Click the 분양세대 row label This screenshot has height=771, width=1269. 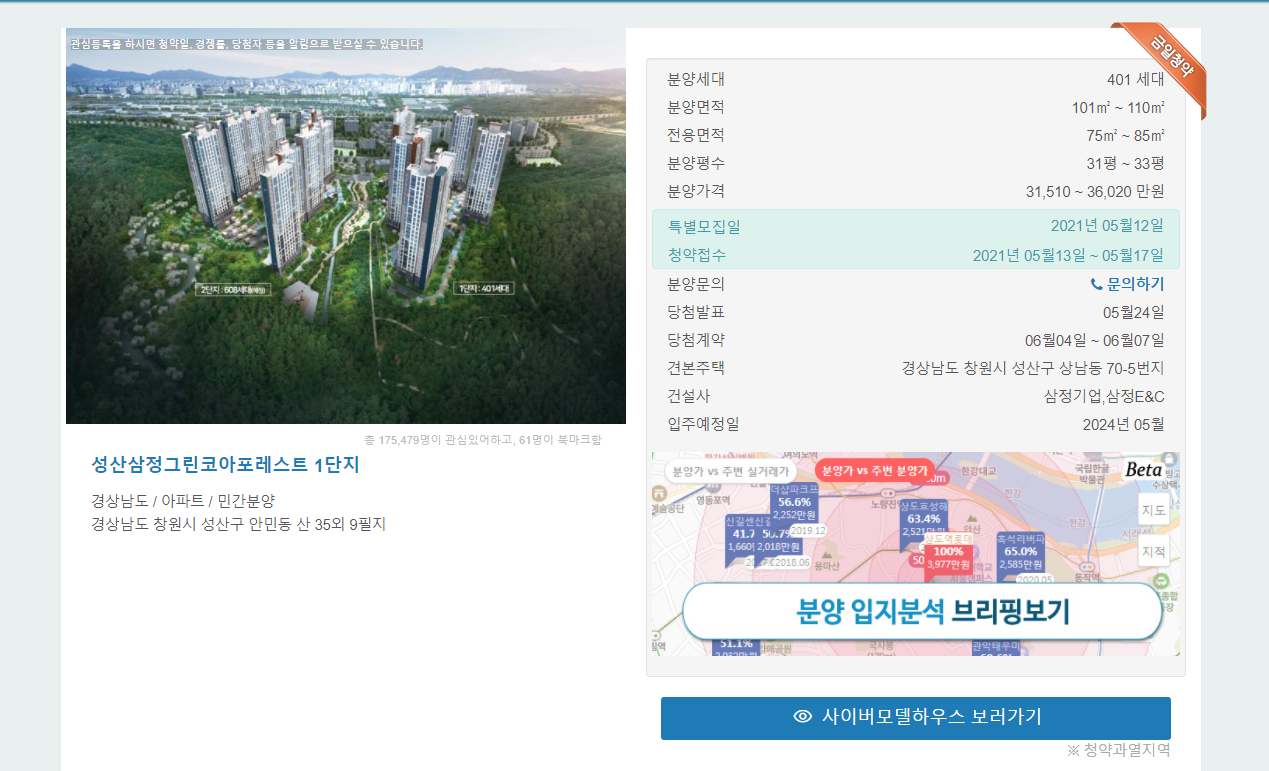pyautogui.click(x=696, y=80)
